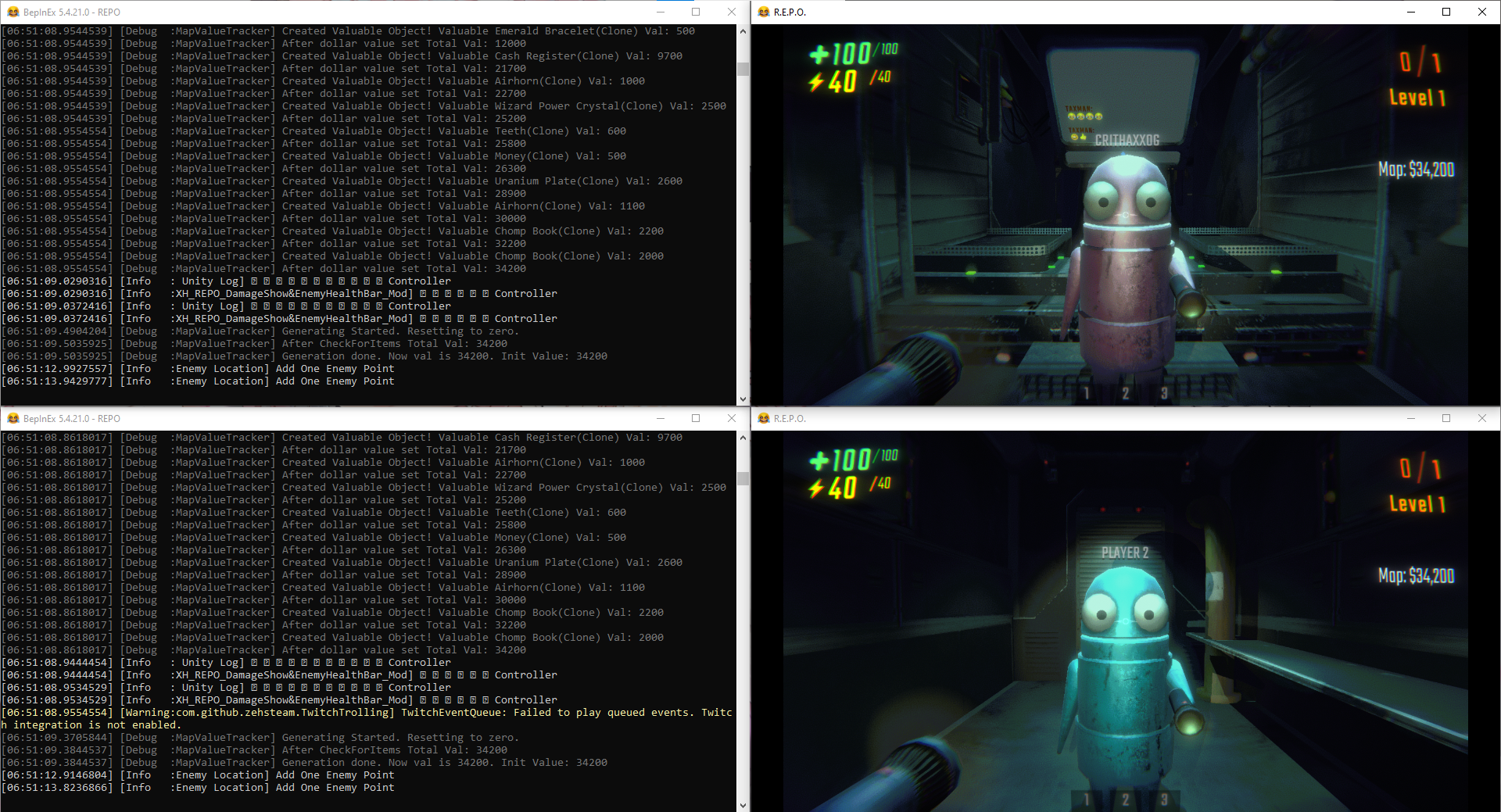Click the CRITHAXXOG player name tag
The image size is (1501, 812).
[1127, 140]
